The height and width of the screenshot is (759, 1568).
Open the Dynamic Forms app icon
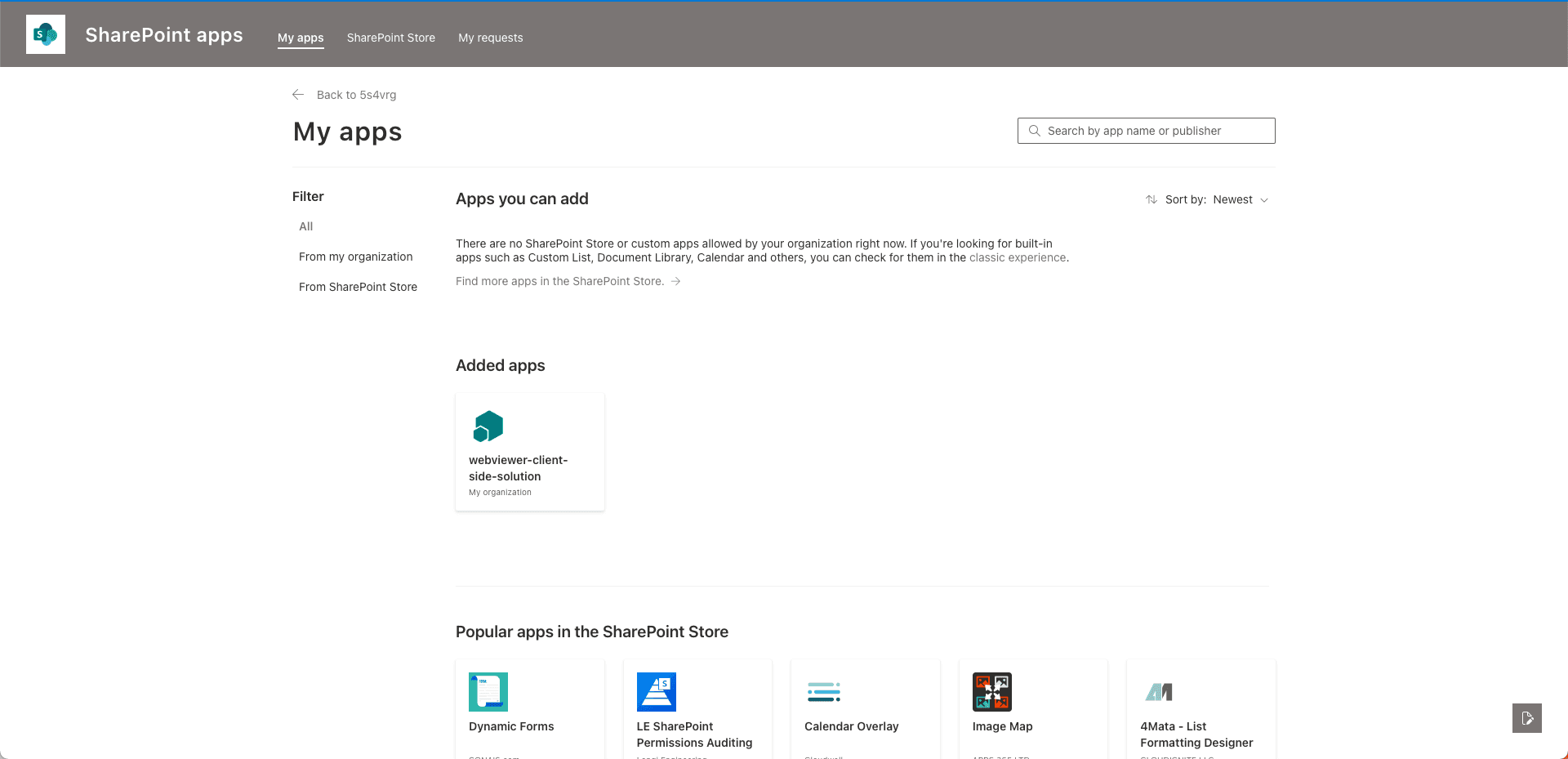coord(488,692)
